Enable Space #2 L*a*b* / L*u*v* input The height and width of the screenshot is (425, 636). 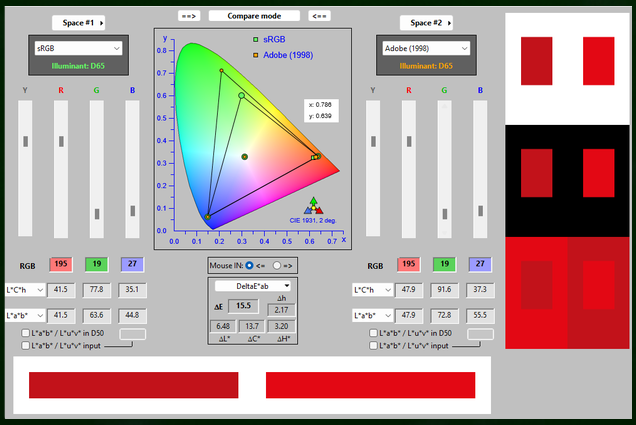(x=373, y=346)
